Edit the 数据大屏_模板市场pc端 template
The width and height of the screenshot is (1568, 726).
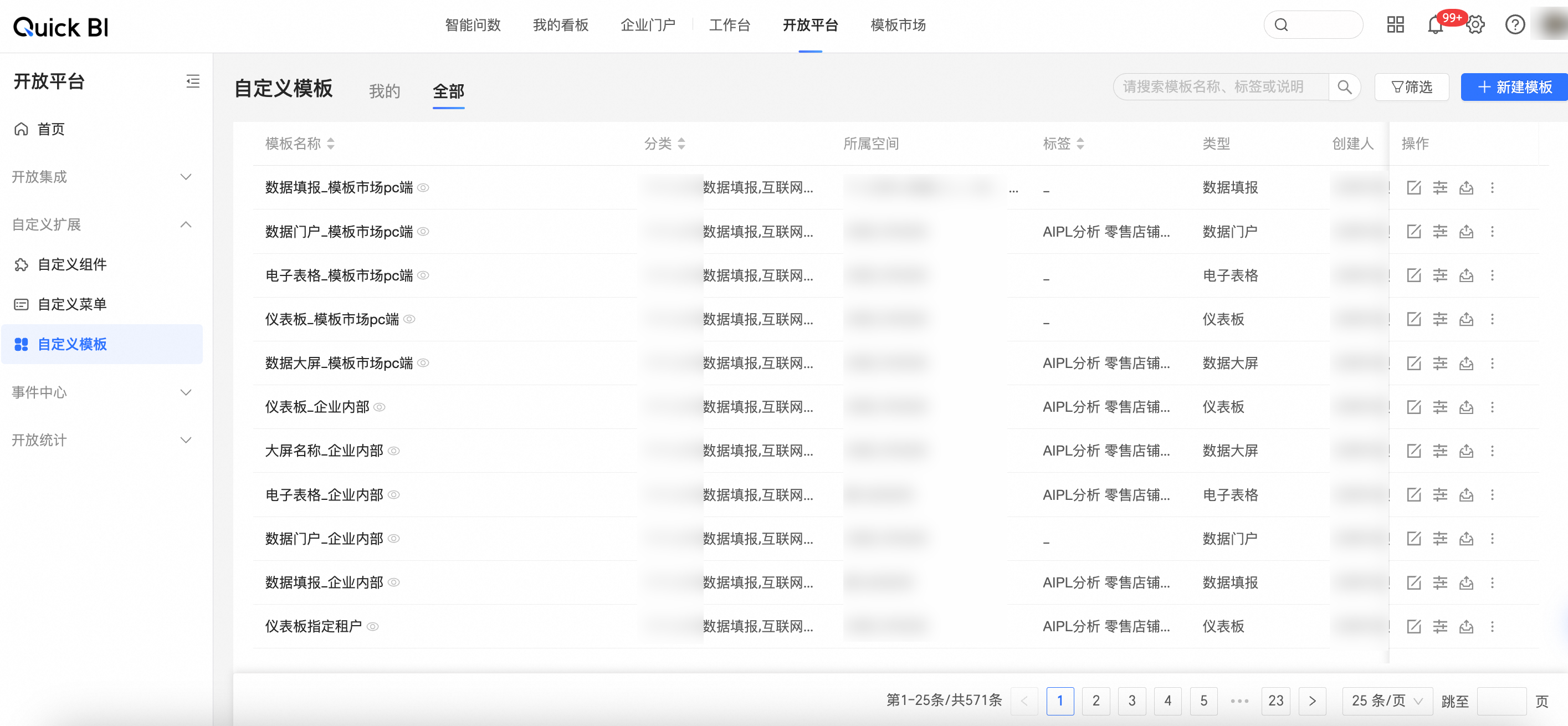[x=1414, y=363]
